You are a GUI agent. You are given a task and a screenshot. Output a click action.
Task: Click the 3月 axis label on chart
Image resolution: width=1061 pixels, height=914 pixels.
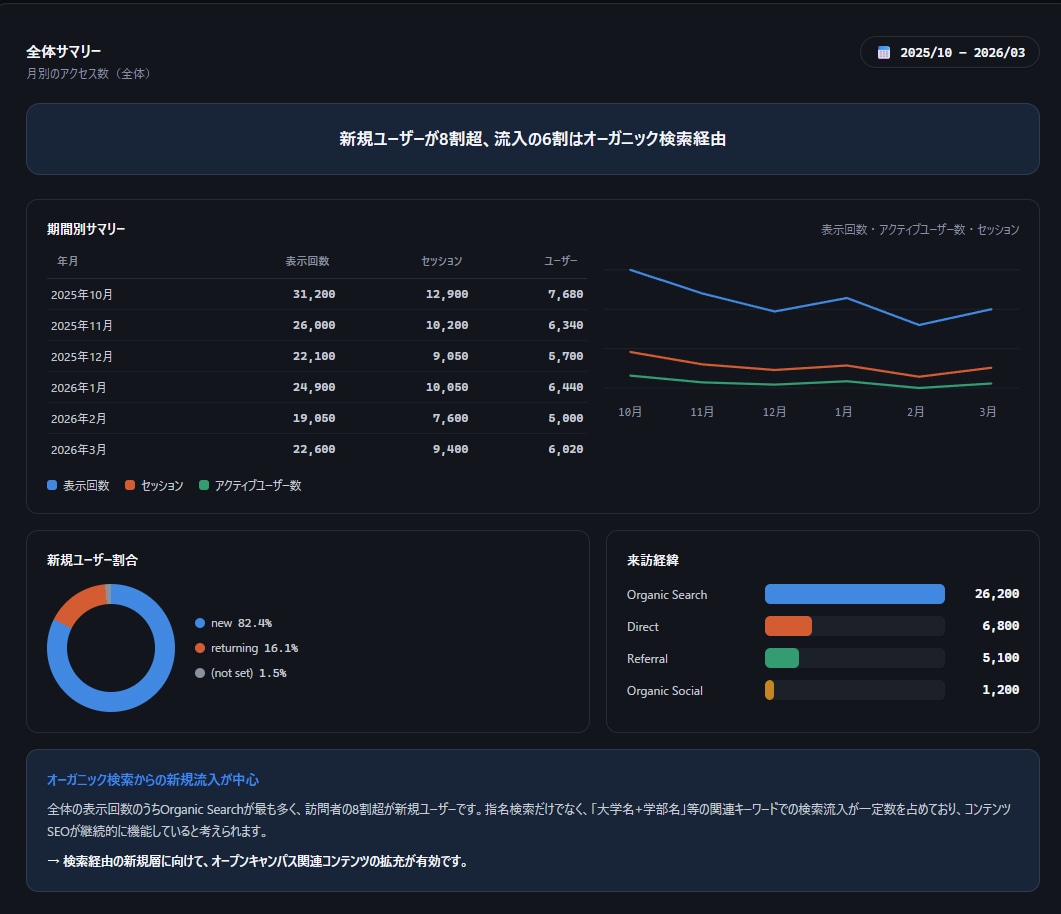coord(987,412)
